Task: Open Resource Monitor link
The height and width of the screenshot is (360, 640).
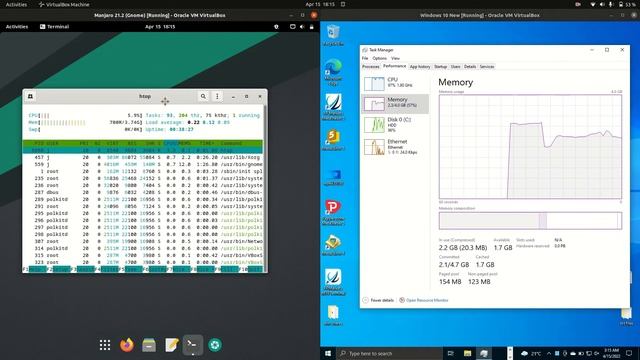Action: click(x=423, y=300)
